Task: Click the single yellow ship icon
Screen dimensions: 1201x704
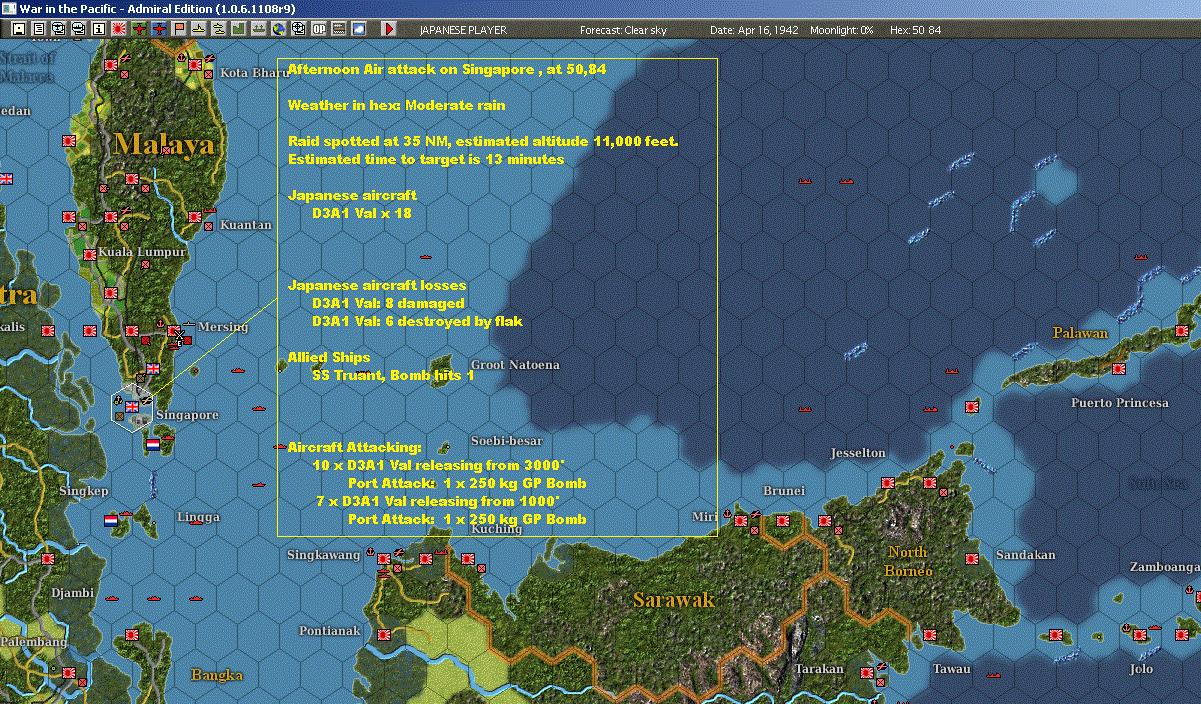Action: 199,29
